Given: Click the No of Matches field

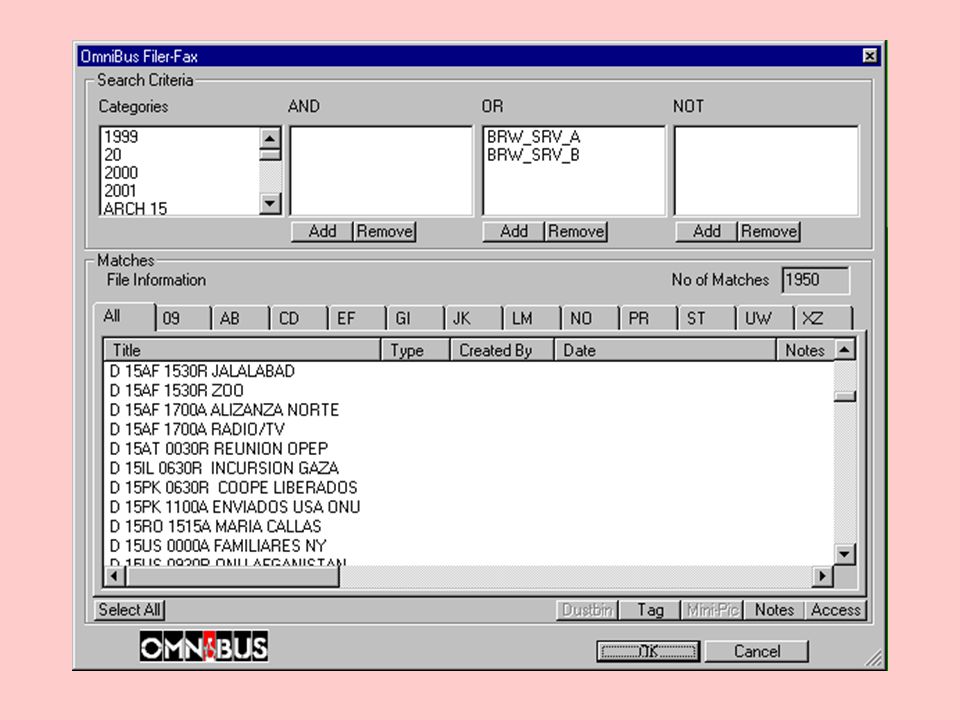Looking at the screenshot, I should pos(816,280).
